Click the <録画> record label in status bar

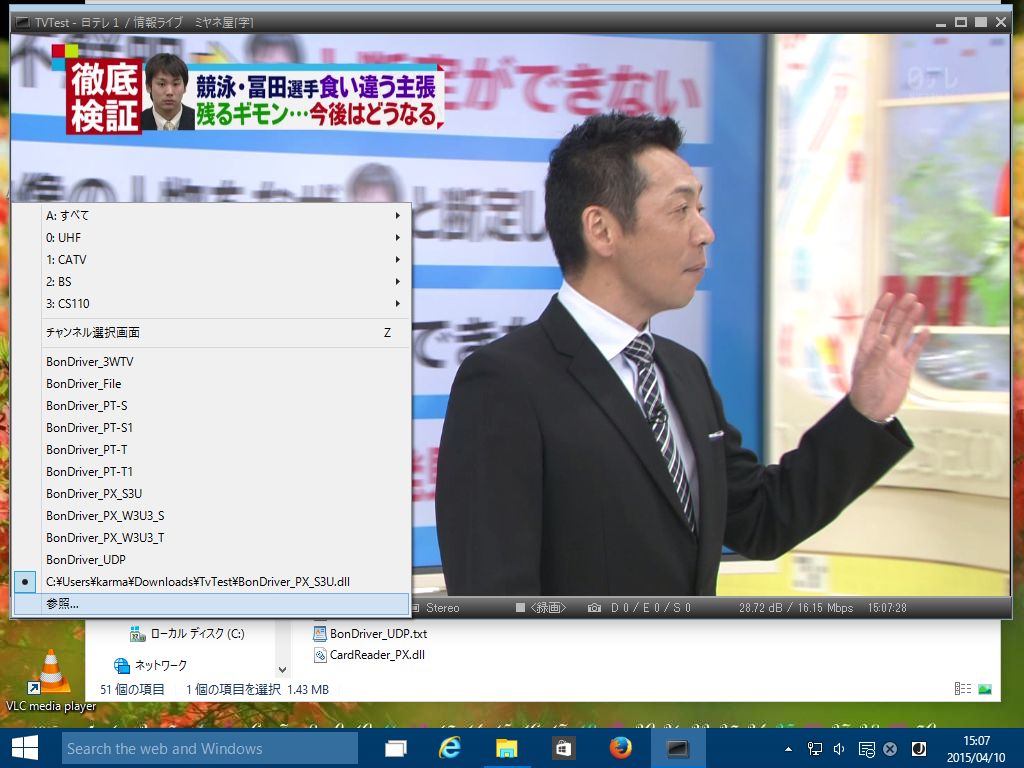[548, 608]
